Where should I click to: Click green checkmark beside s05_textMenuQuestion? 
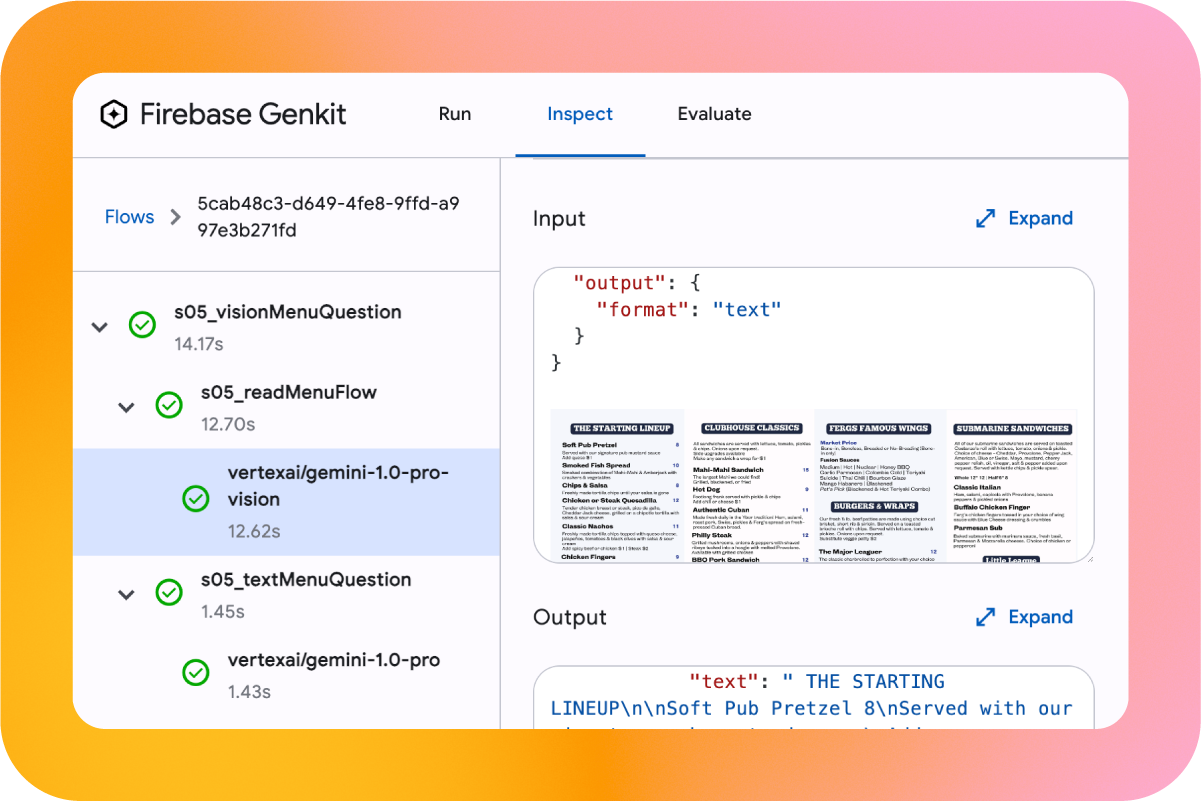pos(169,593)
